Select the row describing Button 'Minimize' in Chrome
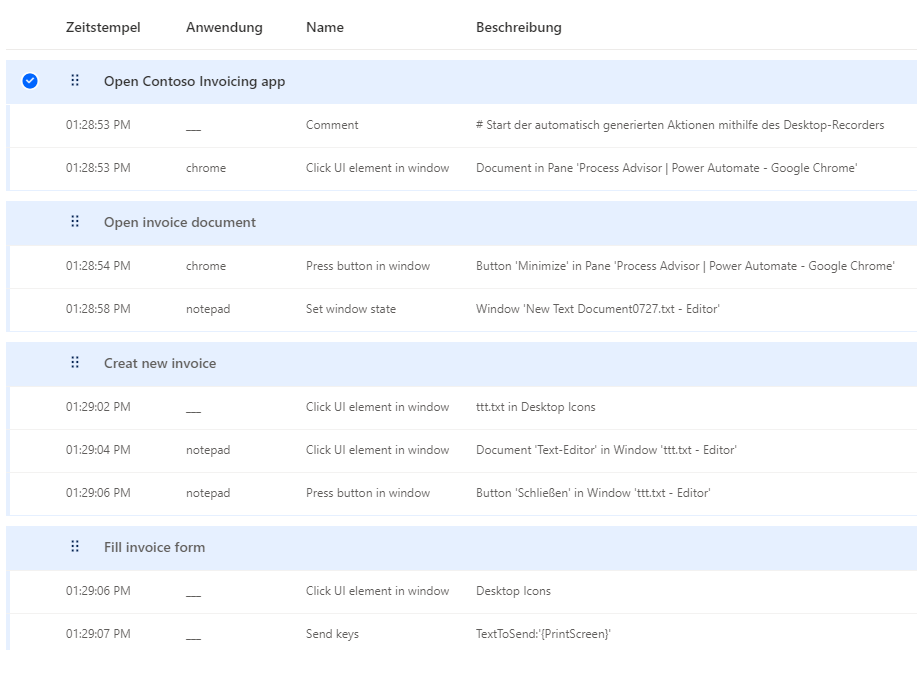The height and width of the screenshot is (677, 917). pos(461,266)
